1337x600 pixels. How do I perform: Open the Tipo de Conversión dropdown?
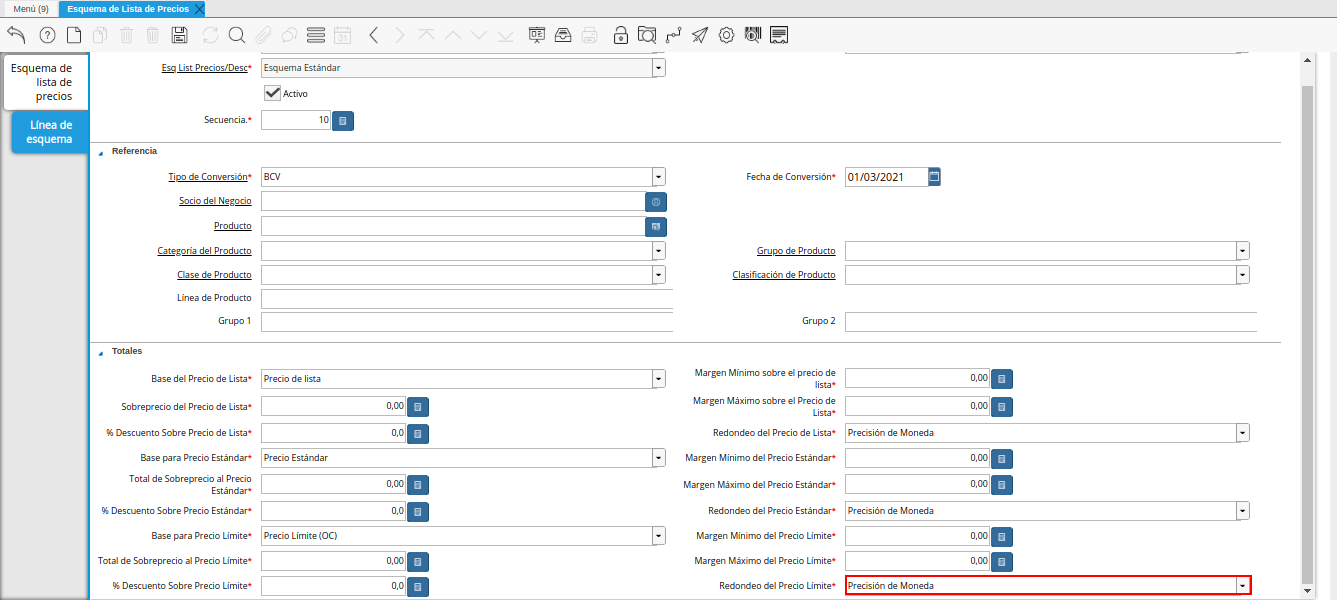(658, 177)
